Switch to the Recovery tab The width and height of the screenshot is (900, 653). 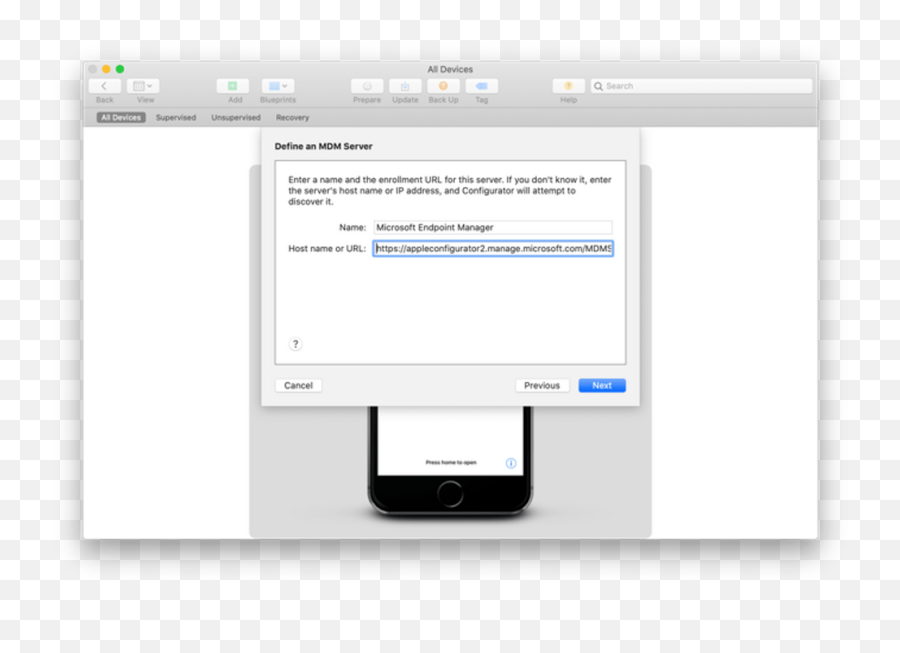(292, 118)
